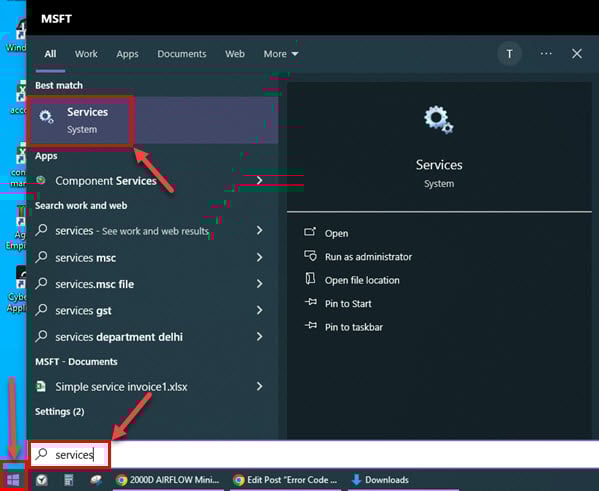Click the T user account avatar
Image resolution: width=599 pixels, height=491 pixels.
click(x=509, y=54)
